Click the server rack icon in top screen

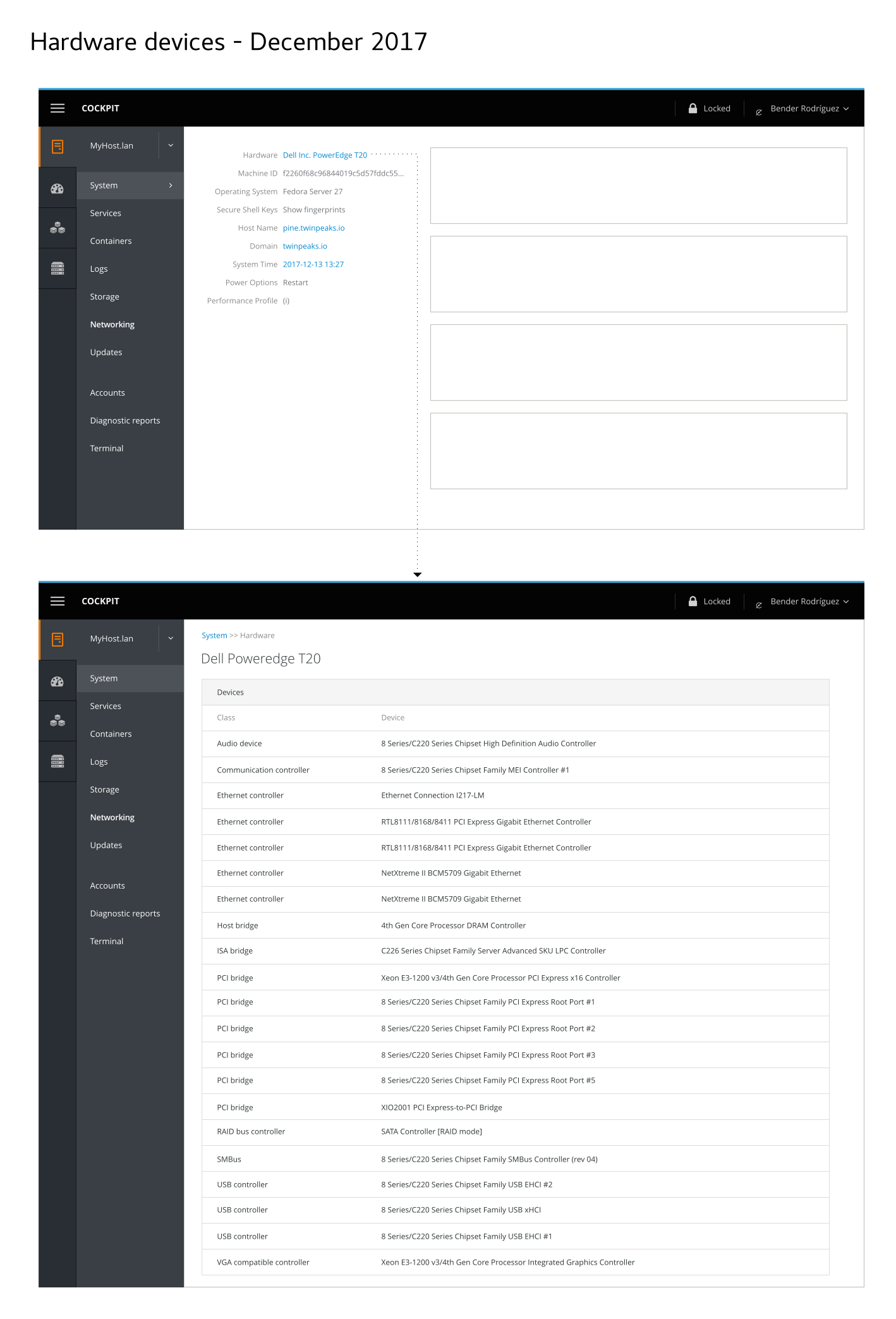click(x=58, y=268)
